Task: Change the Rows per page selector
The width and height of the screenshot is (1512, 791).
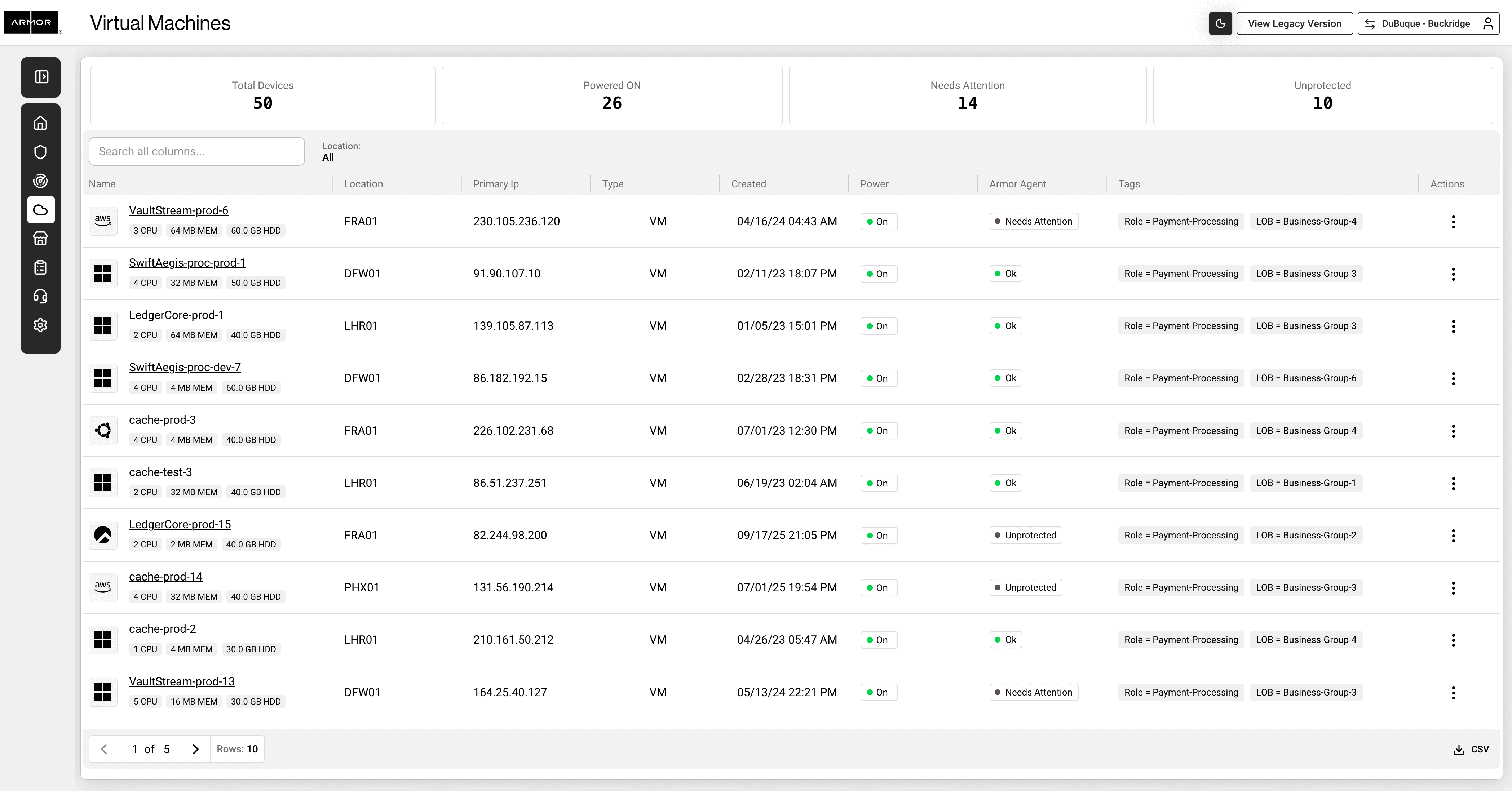Action: 237,749
